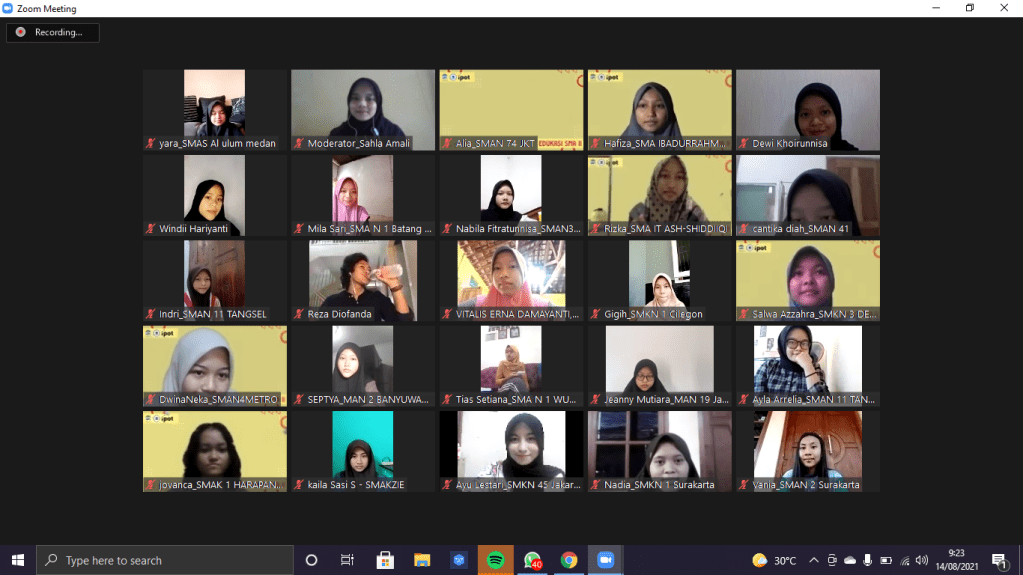
Task: Click the Zoom icon in the taskbar
Action: pyautogui.click(x=605, y=560)
